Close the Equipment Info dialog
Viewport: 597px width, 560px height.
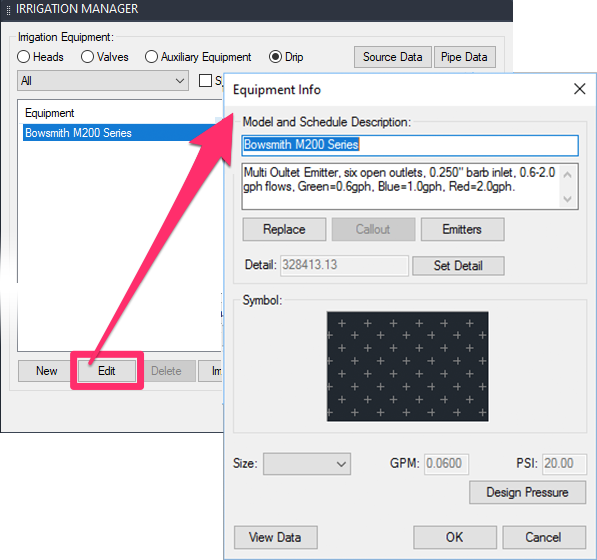pos(579,89)
